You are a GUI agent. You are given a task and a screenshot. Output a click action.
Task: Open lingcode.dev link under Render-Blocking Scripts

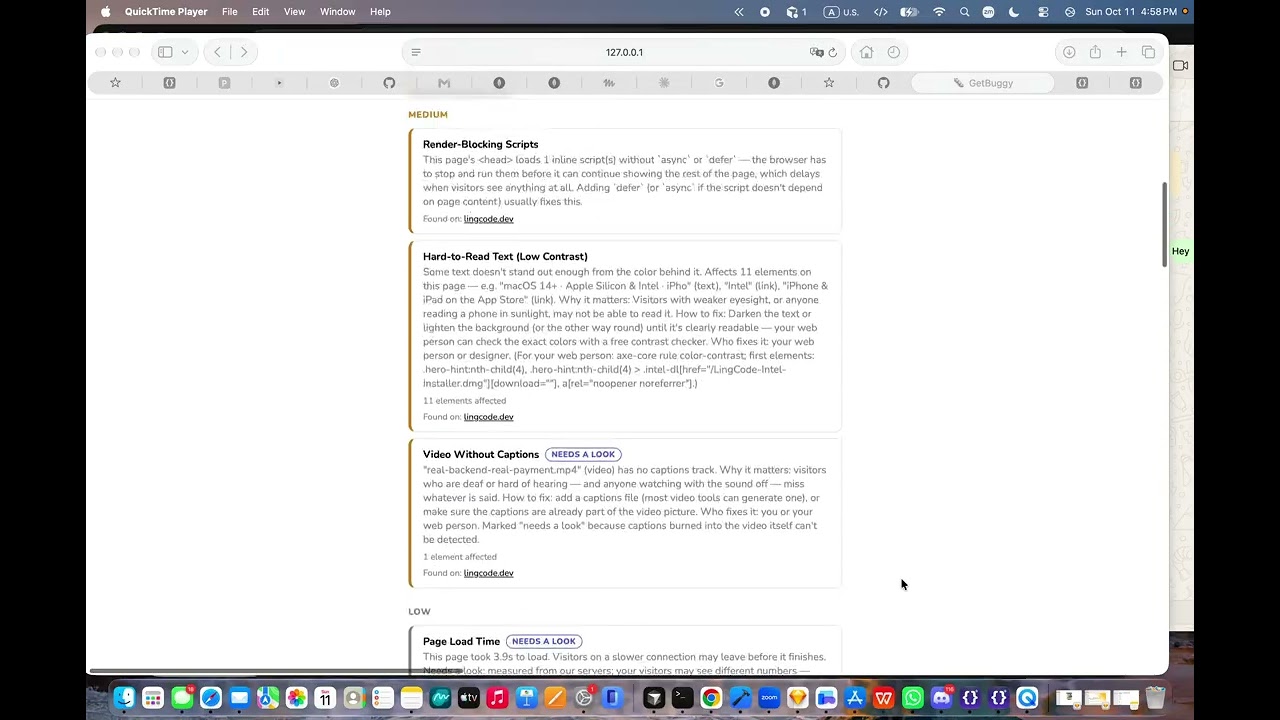(x=488, y=219)
